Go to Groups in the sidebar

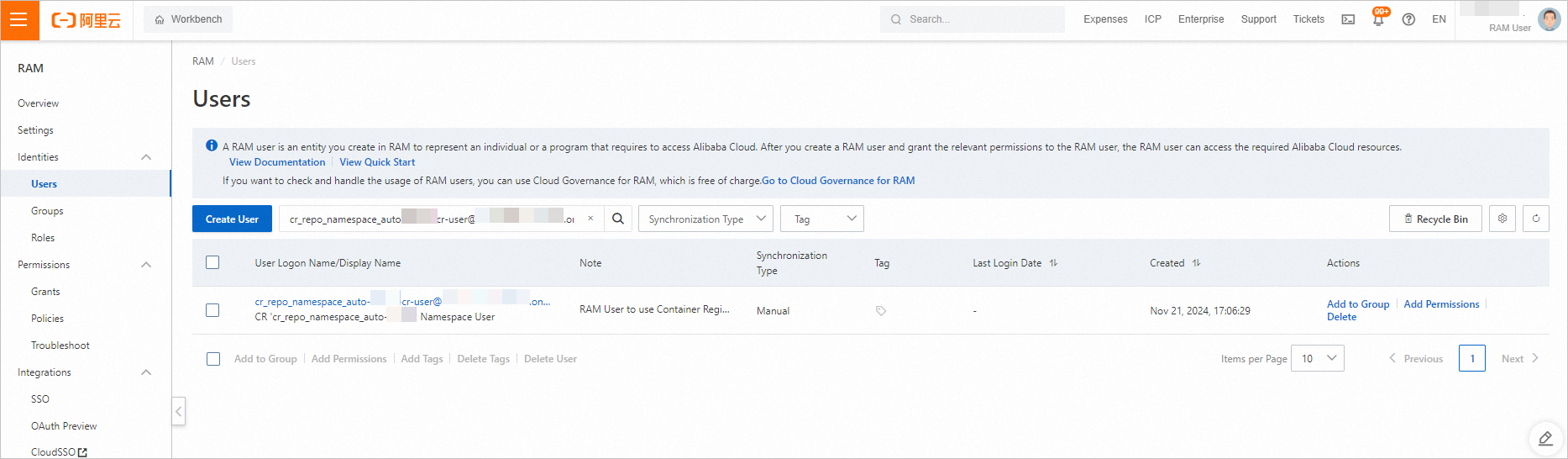[x=47, y=211]
